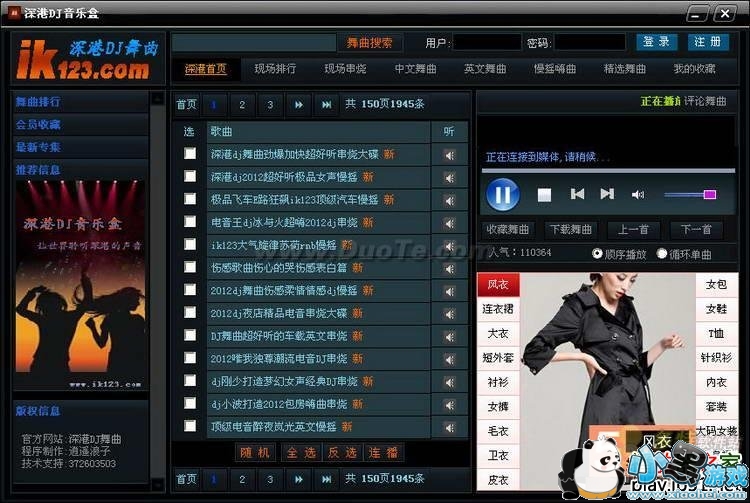Open 最新专集 in left sidebar
The image size is (750, 503).
[x=38, y=147]
